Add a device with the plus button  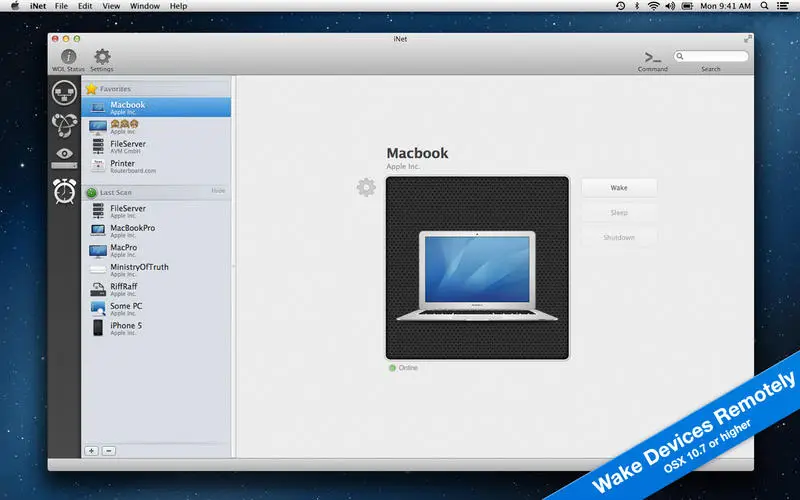point(91,451)
